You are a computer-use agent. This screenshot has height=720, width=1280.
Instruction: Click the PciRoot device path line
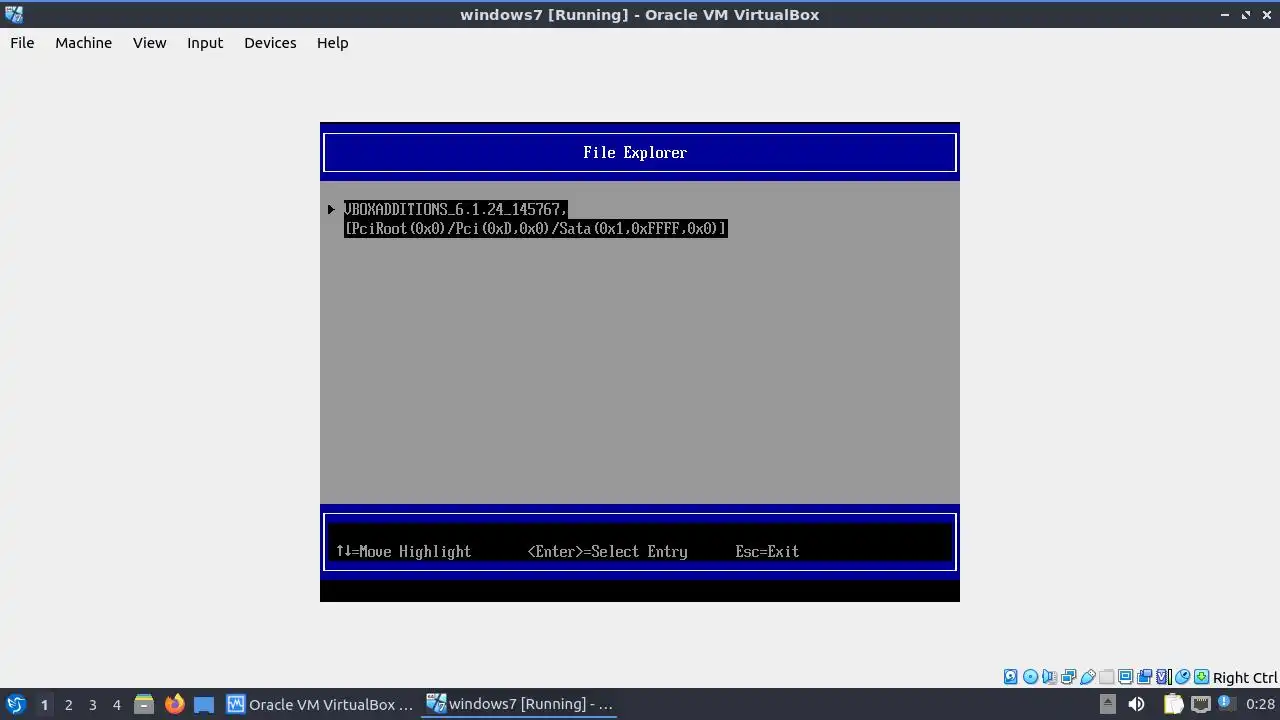(535, 229)
